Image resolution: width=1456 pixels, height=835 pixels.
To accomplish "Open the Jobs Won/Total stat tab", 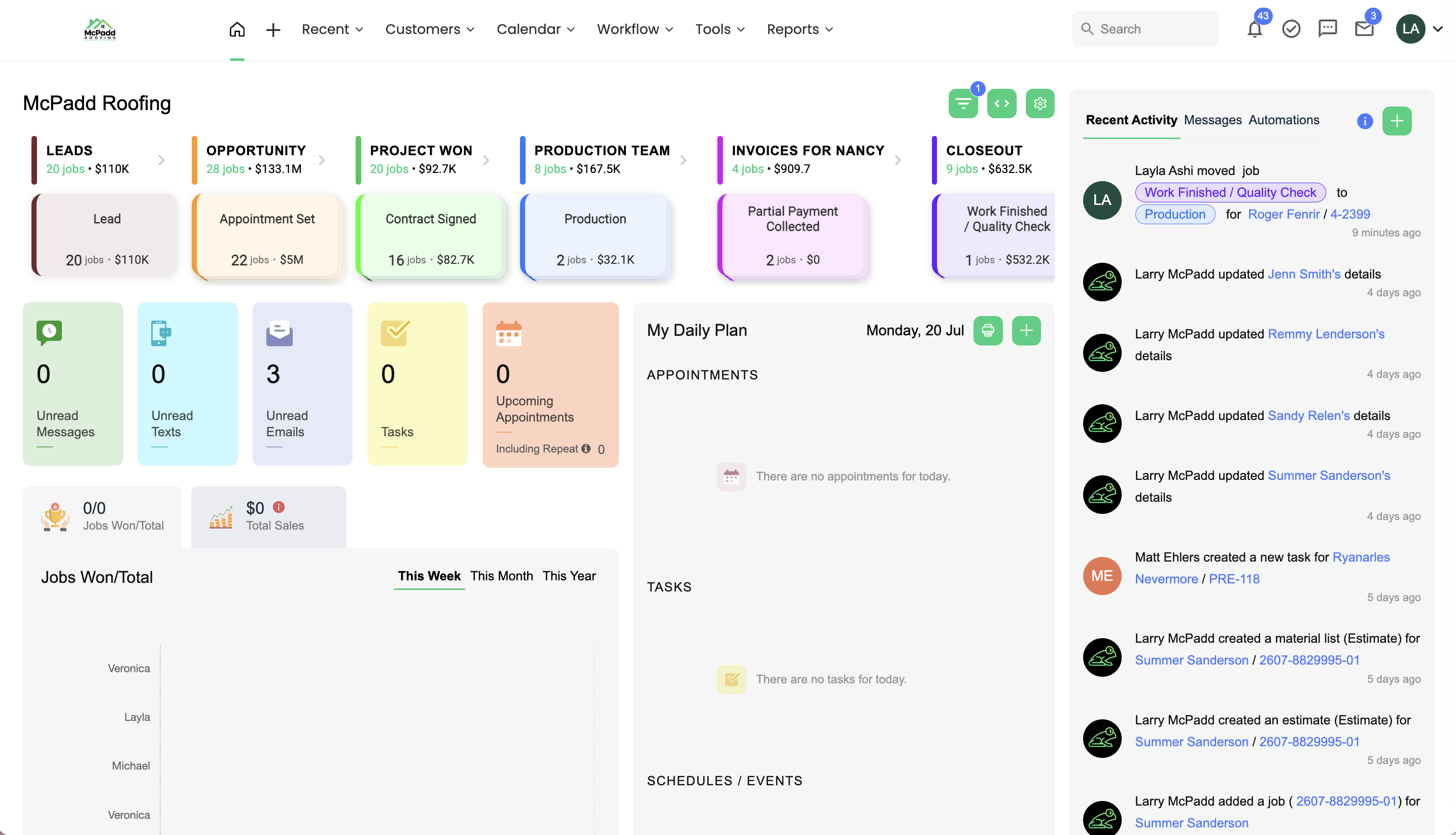I will [102, 517].
